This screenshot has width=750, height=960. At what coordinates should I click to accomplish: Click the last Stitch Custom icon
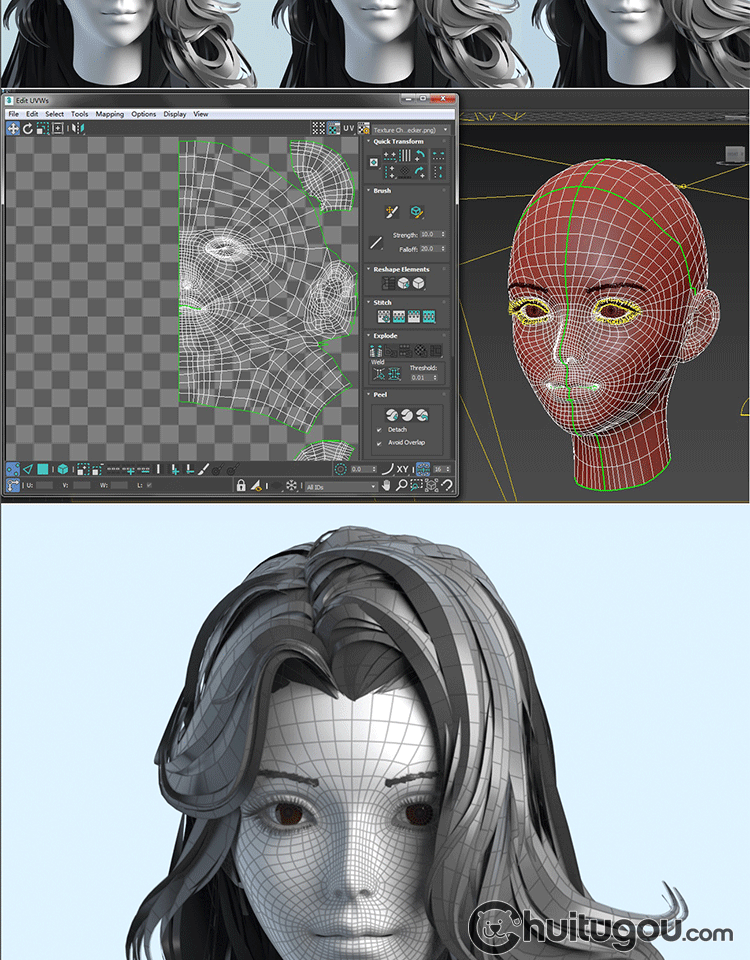[x=429, y=317]
